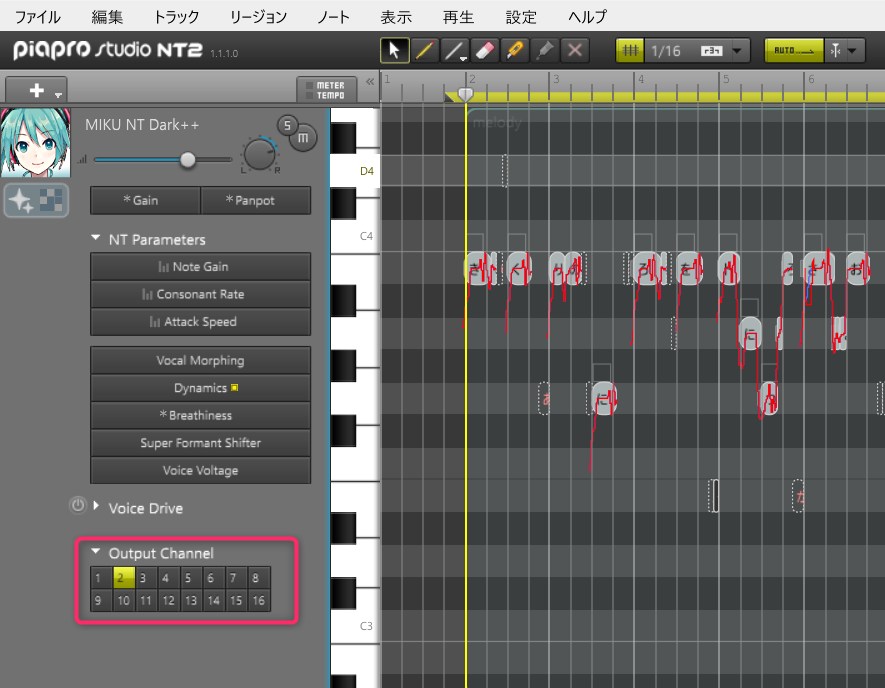Open the Dynamics parameter
This screenshot has height=688, width=885.
coord(200,388)
